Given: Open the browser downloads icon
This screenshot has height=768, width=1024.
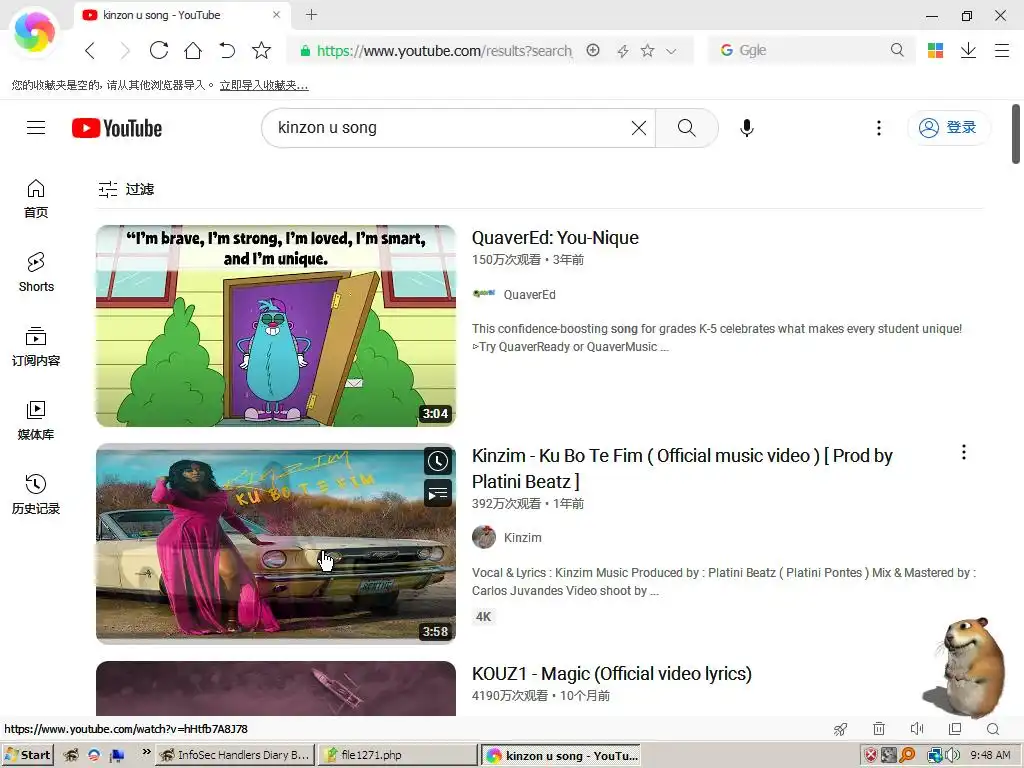Looking at the screenshot, I should point(968,50).
